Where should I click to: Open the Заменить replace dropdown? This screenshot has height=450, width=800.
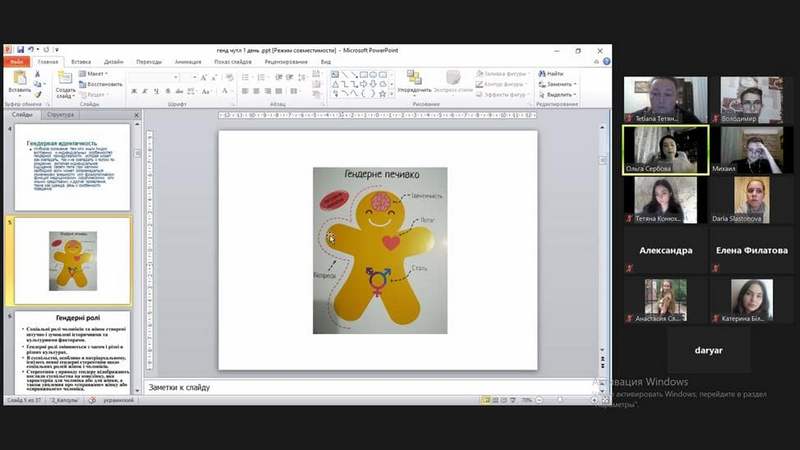tap(558, 84)
